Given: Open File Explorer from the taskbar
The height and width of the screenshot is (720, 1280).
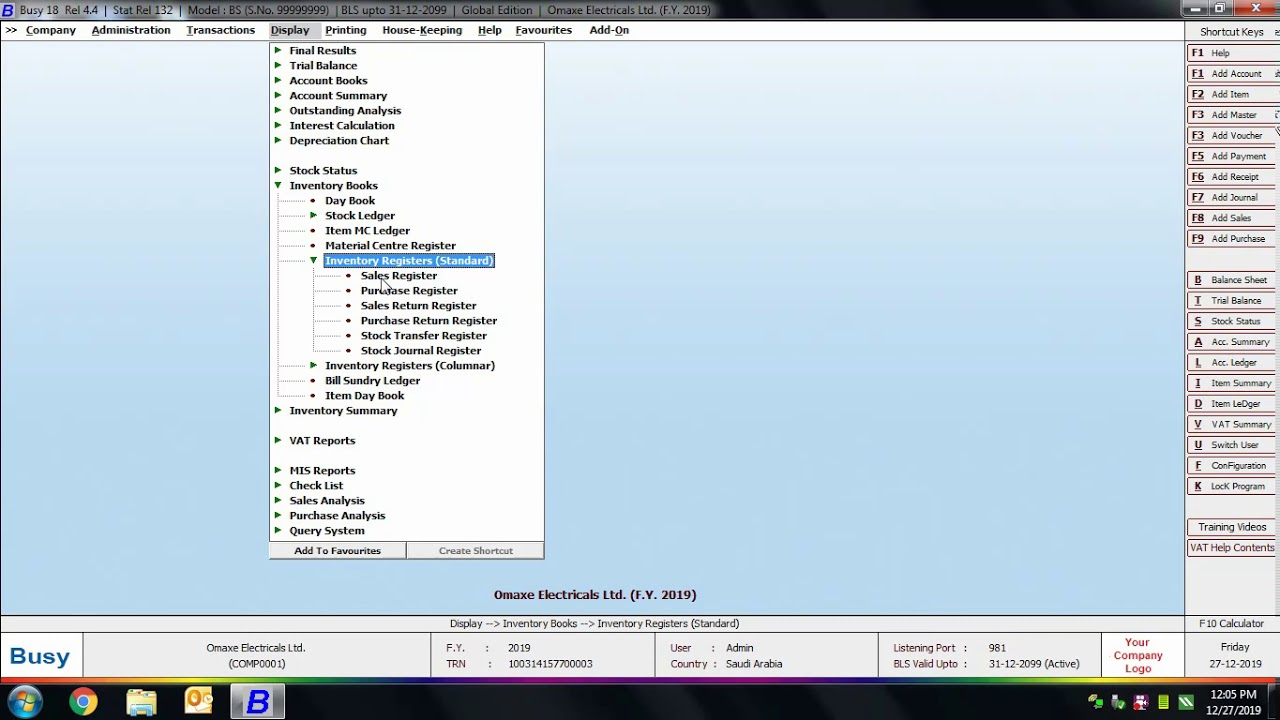Looking at the screenshot, I should (141, 702).
